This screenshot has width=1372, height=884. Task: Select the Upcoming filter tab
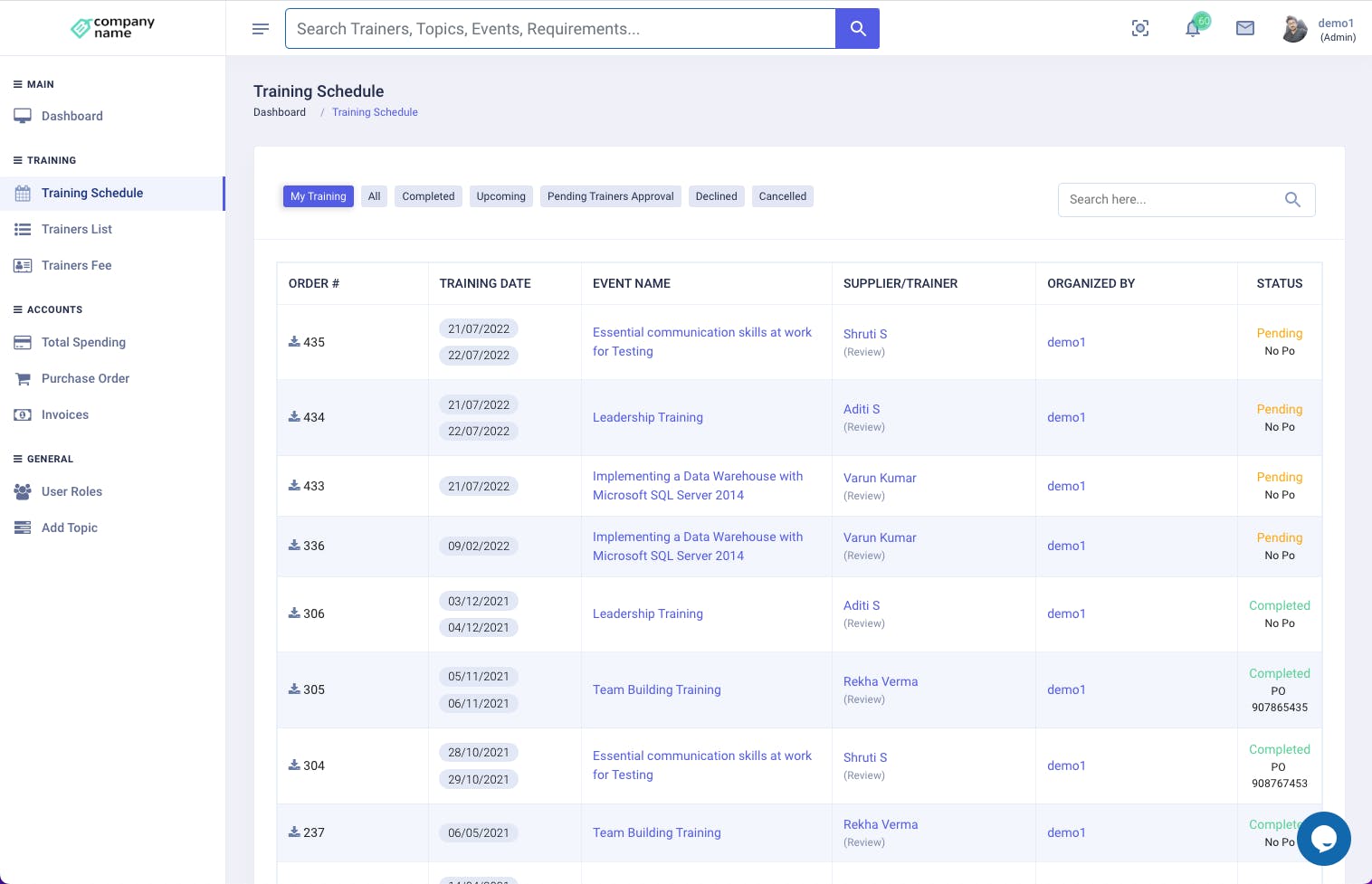click(x=500, y=196)
